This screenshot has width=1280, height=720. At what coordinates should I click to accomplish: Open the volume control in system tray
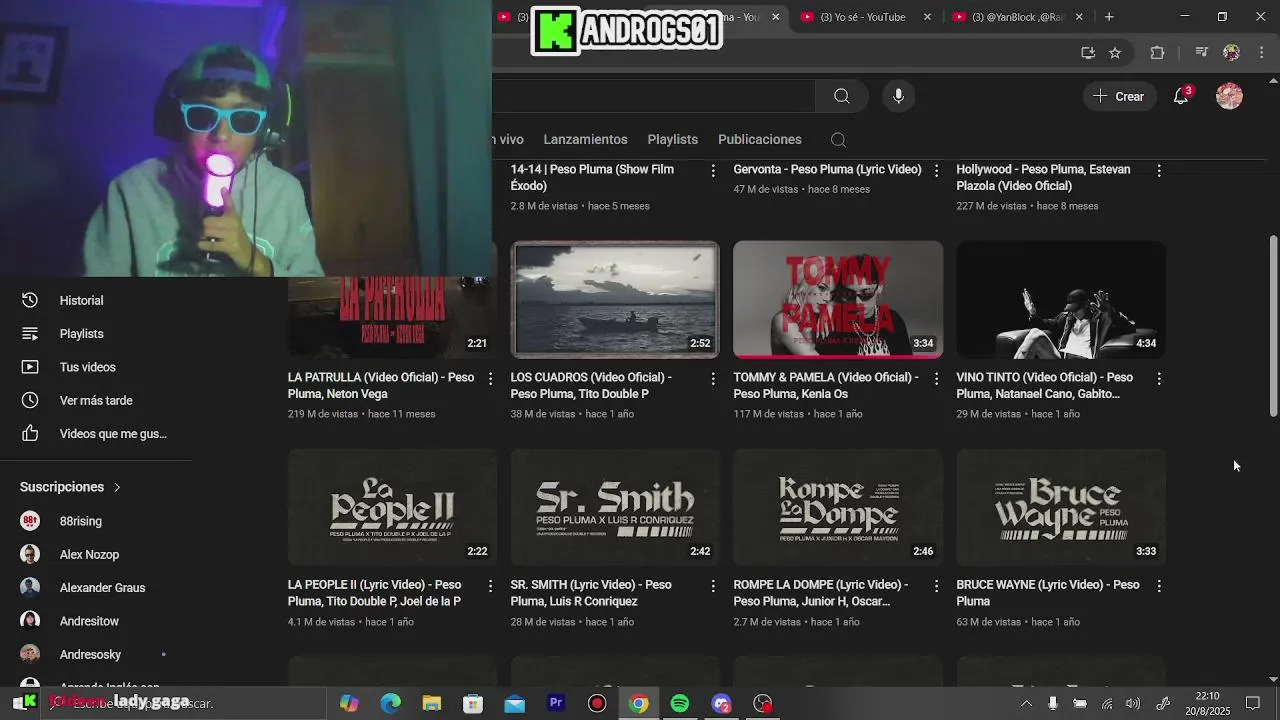pyautogui.click(x=1133, y=703)
